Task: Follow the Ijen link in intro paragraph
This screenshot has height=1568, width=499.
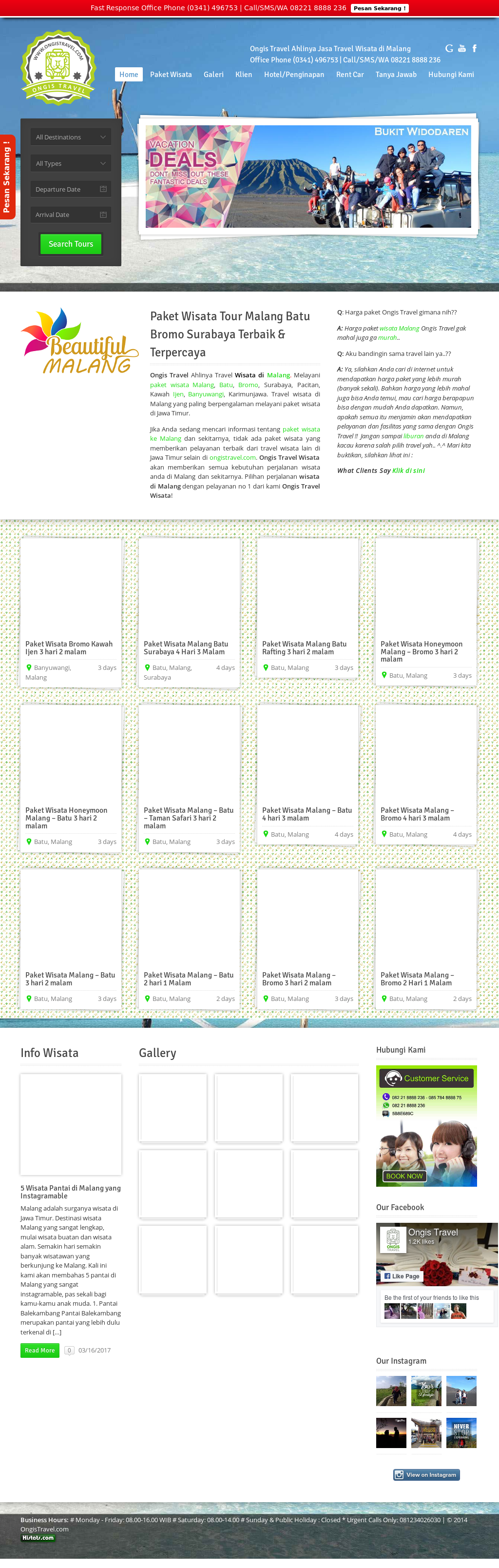Action: tap(178, 394)
